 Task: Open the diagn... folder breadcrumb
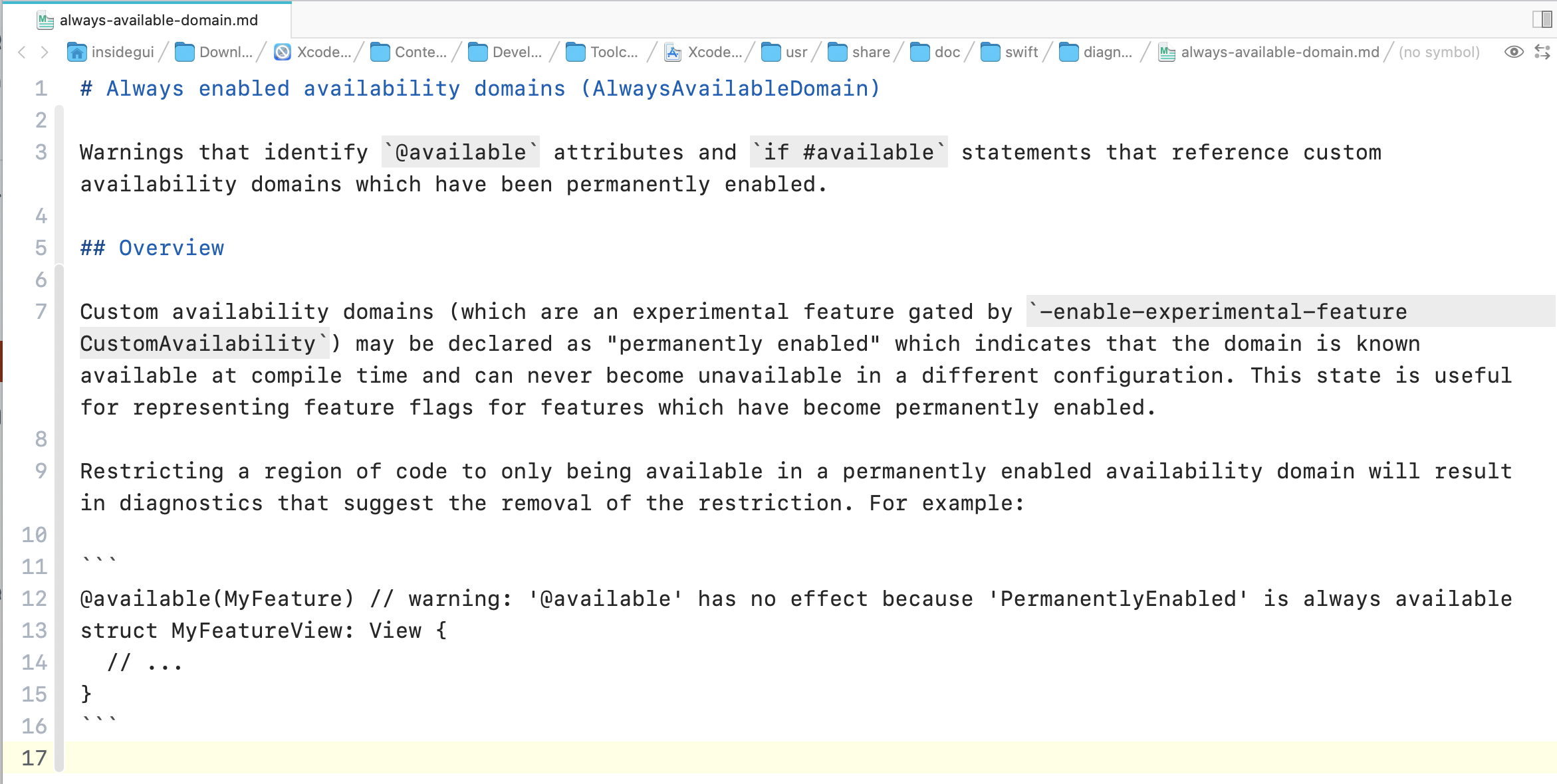1096,52
